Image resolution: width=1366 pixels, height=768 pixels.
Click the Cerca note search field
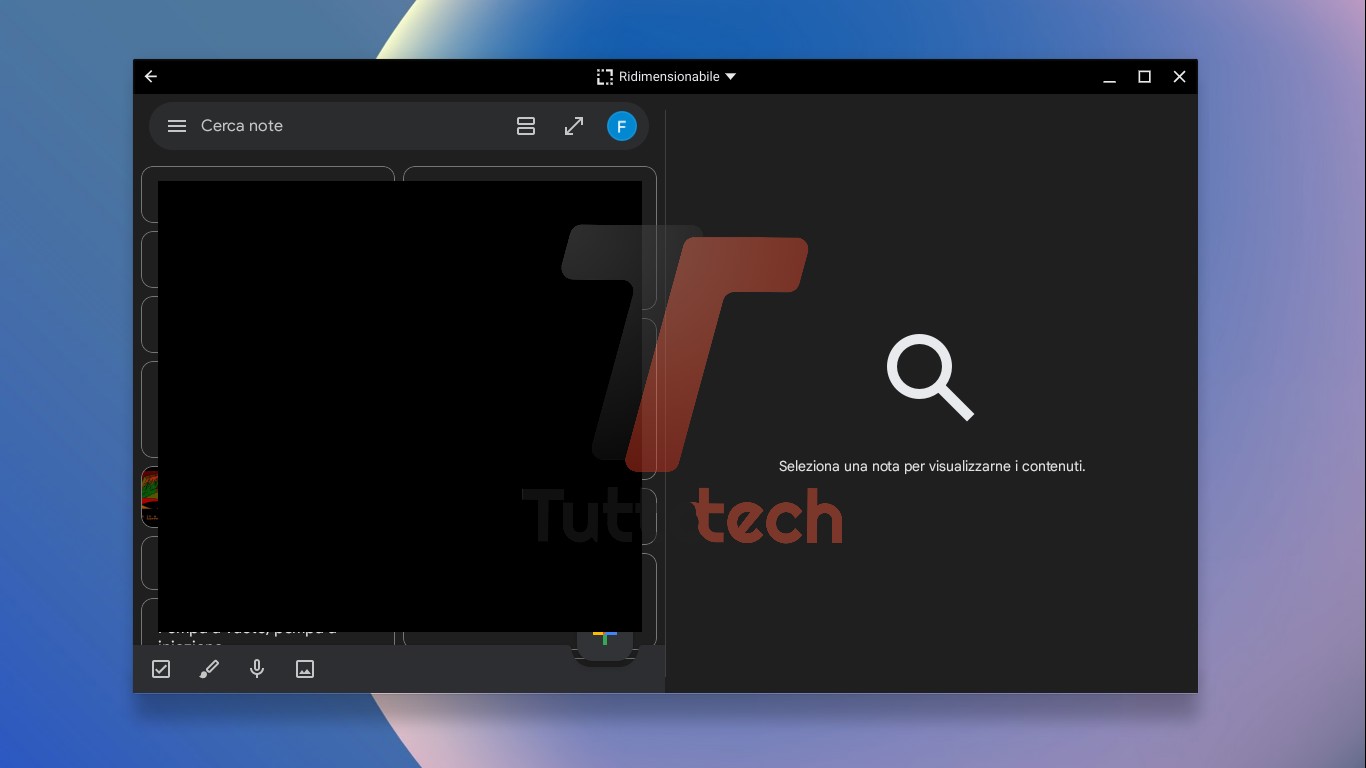pyautogui.click(x=300, y=126)
